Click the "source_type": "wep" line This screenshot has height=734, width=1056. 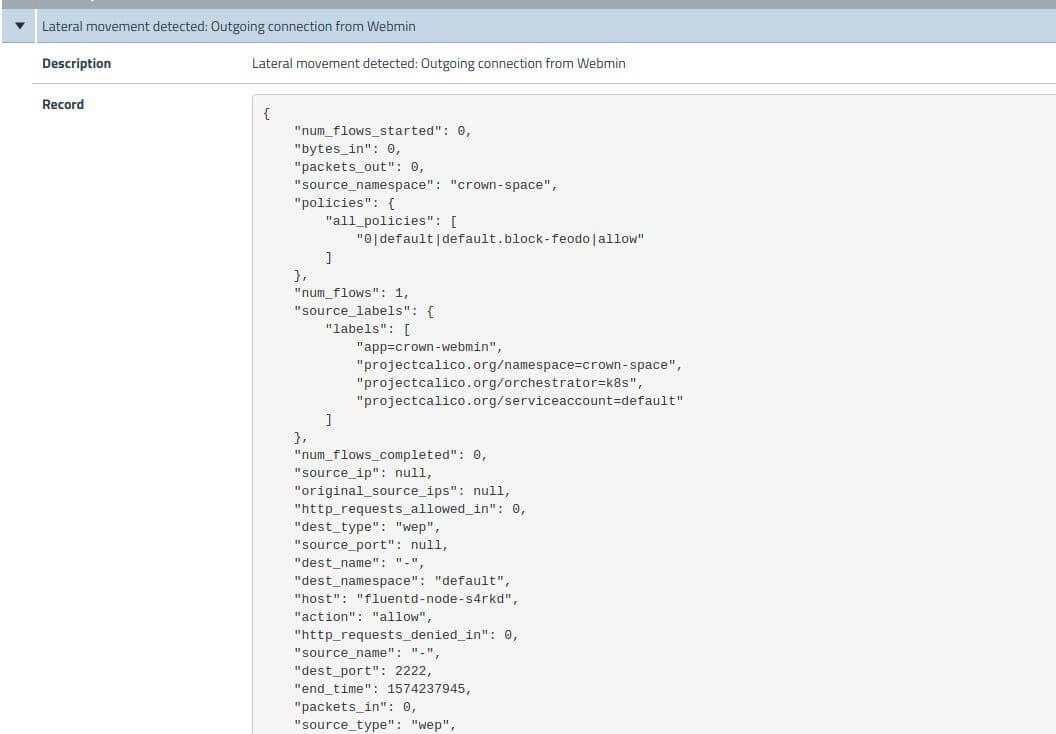point(375,725)
